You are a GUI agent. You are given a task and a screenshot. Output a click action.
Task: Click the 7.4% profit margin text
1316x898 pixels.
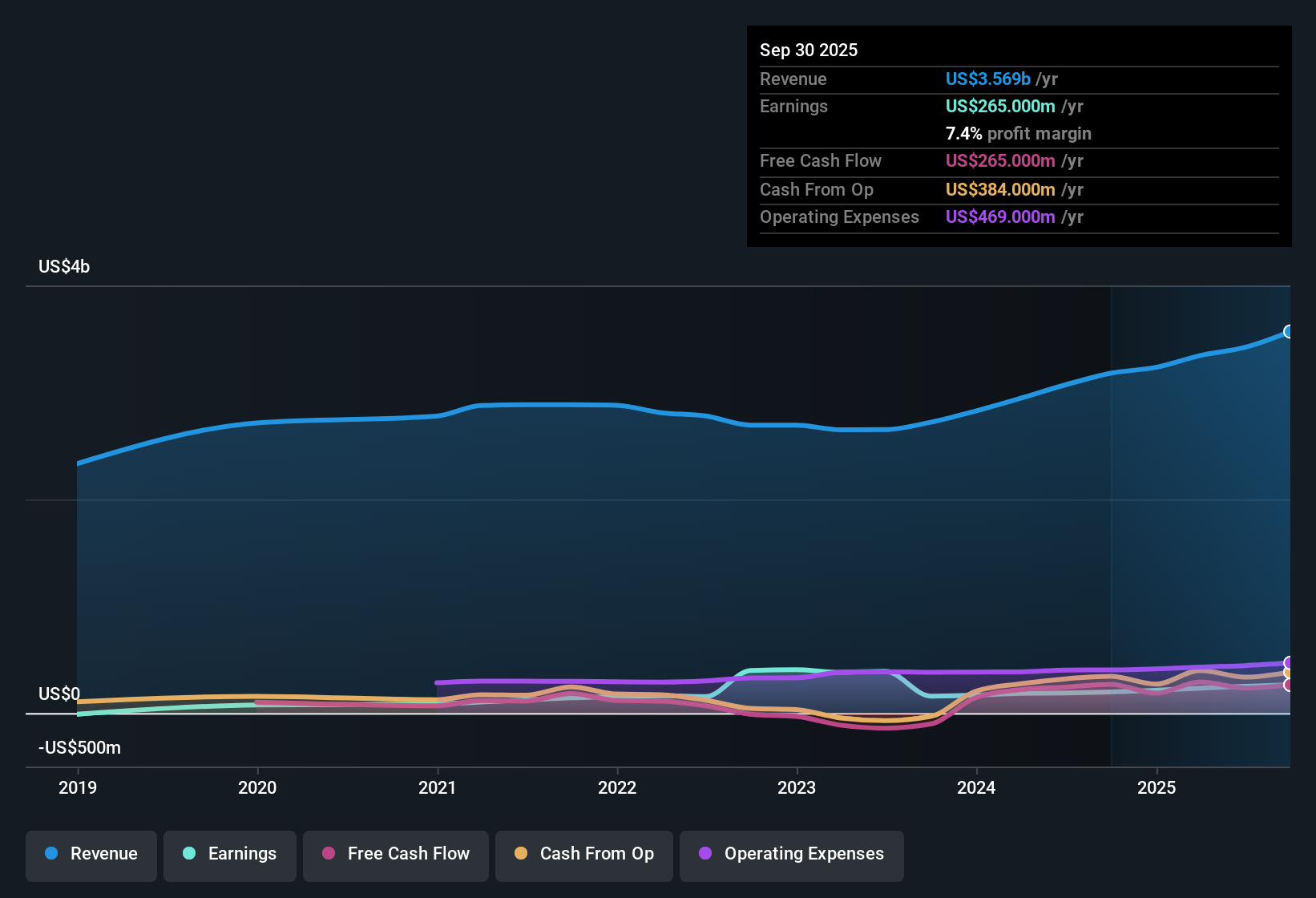(x=963, y=134)
